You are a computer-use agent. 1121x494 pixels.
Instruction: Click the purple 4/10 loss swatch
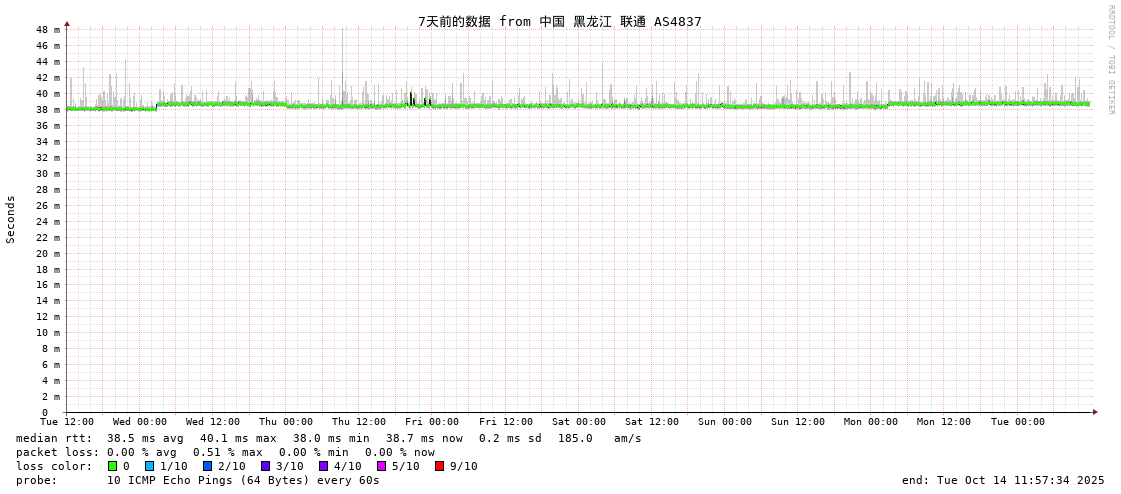click(323, 466)
